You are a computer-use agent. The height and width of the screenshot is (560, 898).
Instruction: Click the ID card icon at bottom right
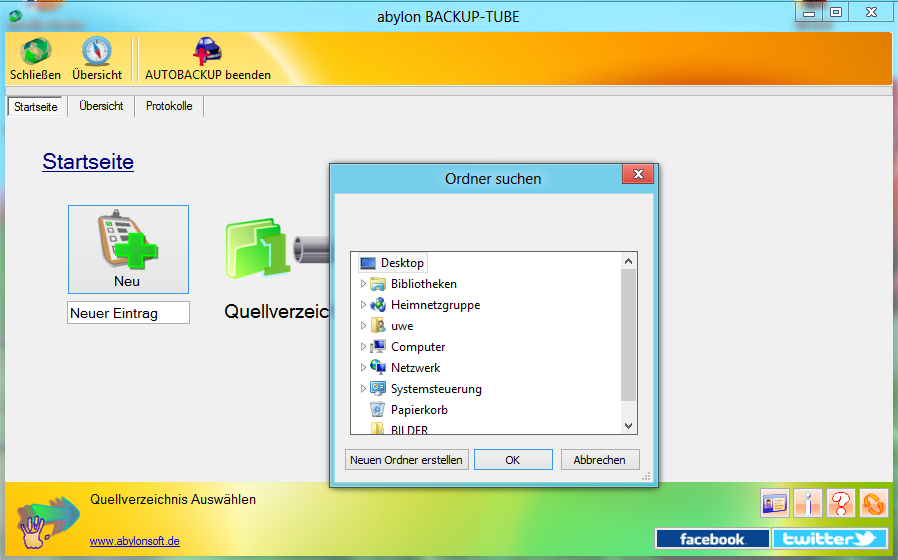pyautogui.click(x=775, y=504)
